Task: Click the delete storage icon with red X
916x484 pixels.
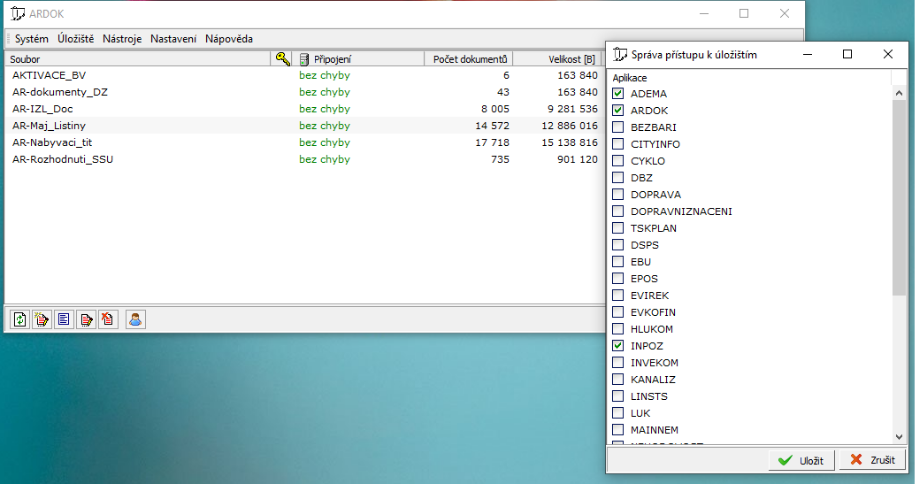Action: 108,319
